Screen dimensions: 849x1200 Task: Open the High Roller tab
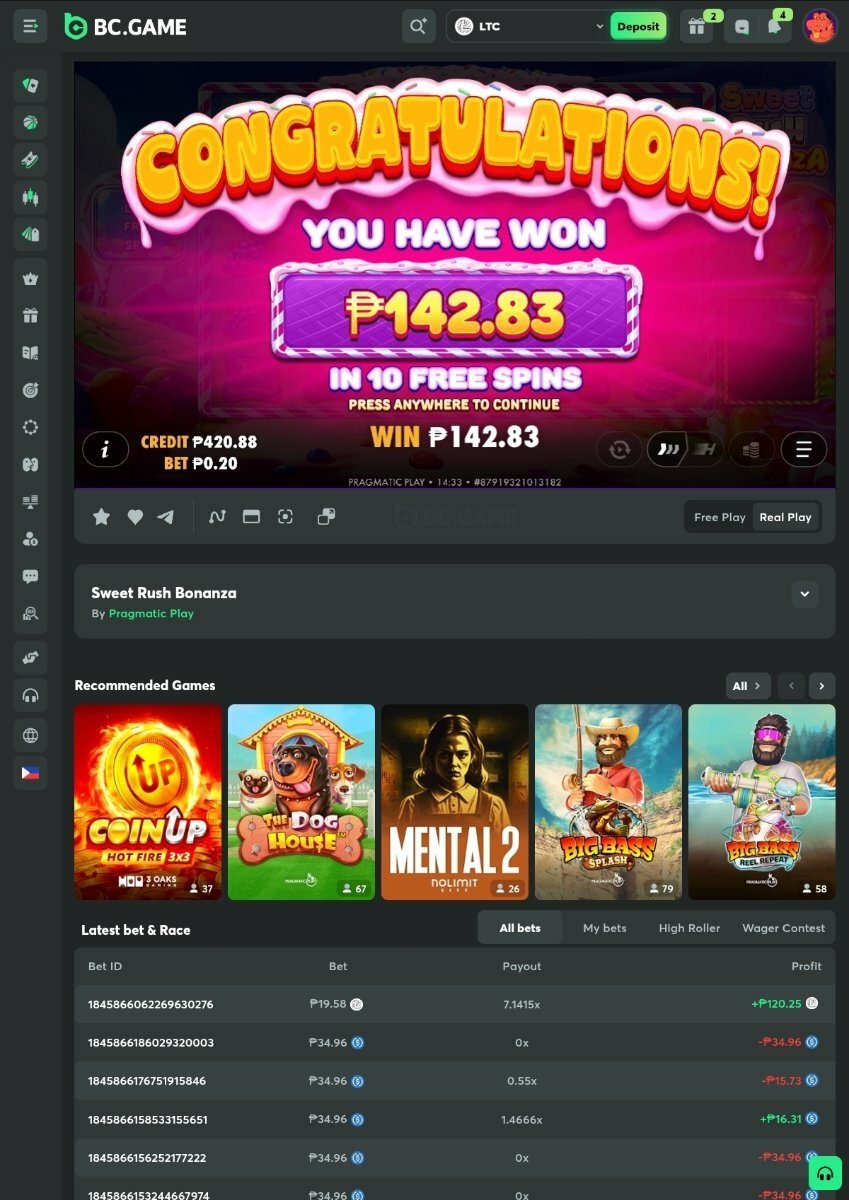689,928
